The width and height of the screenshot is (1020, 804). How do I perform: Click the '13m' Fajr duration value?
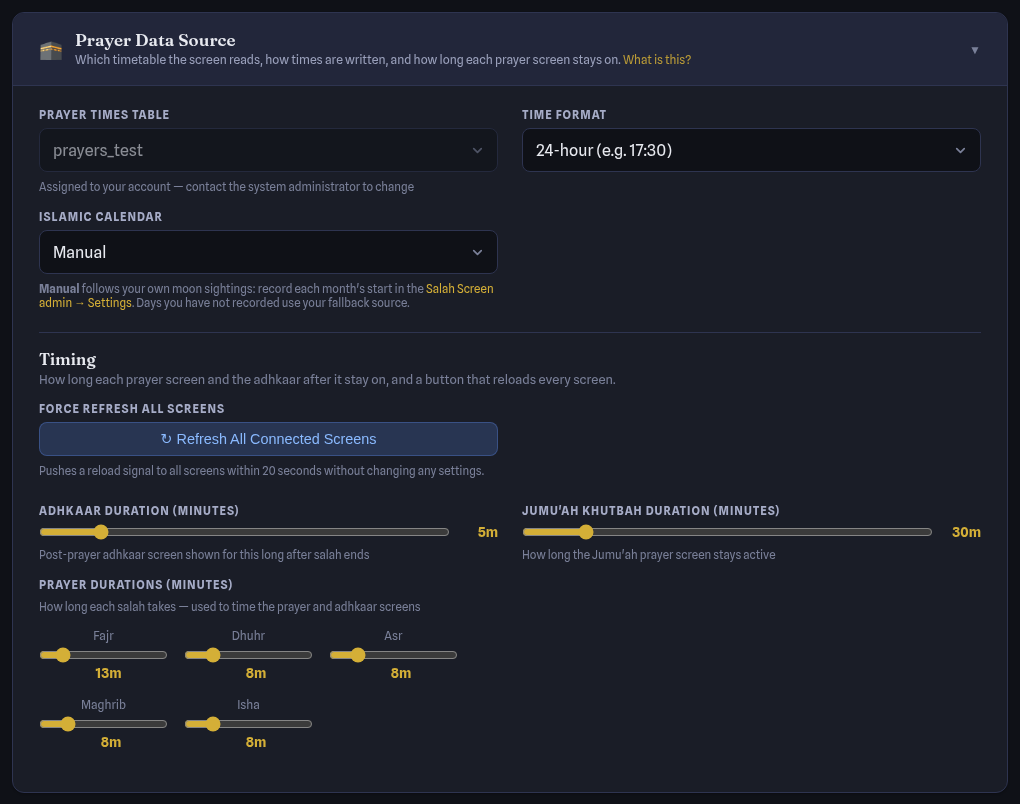[108, 673]
